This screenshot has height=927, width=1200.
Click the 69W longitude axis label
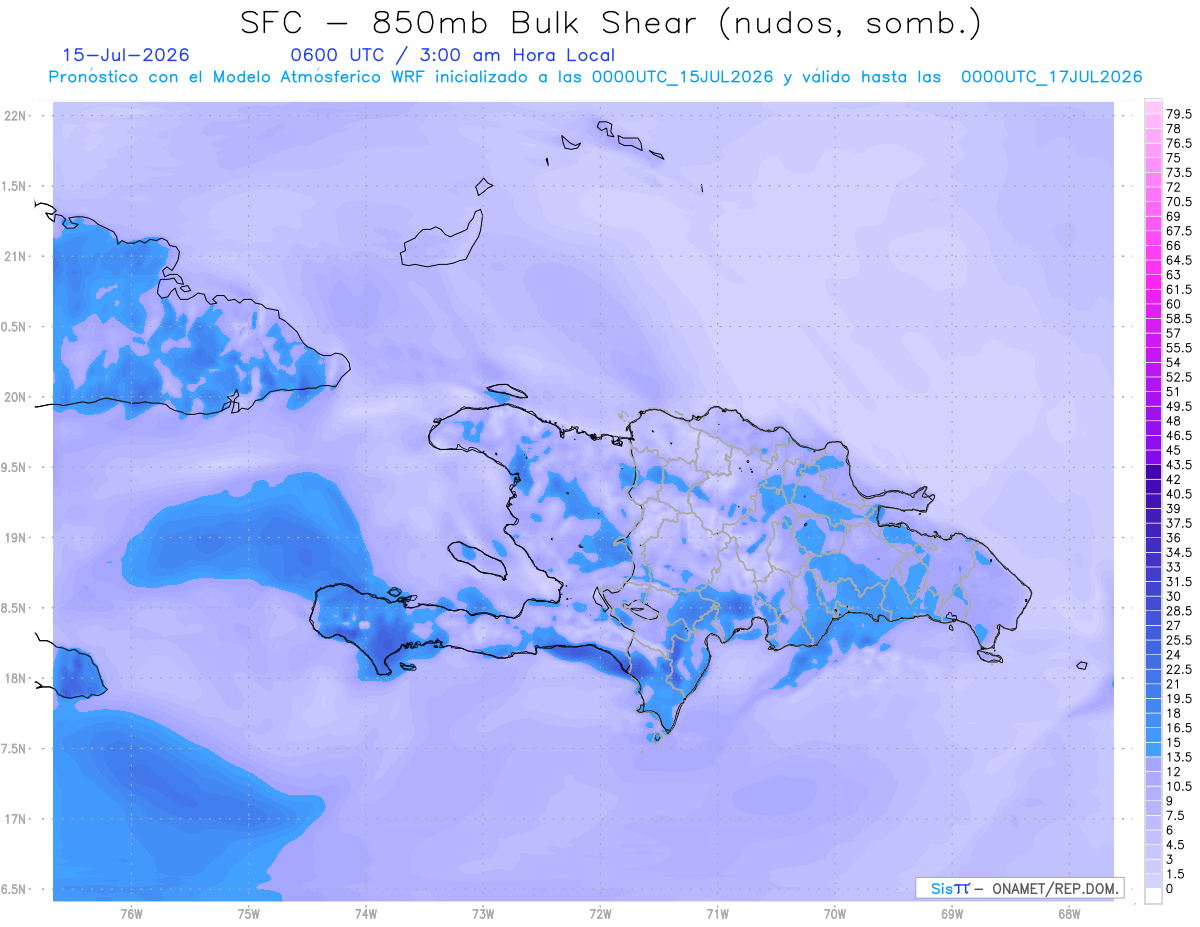952,913
